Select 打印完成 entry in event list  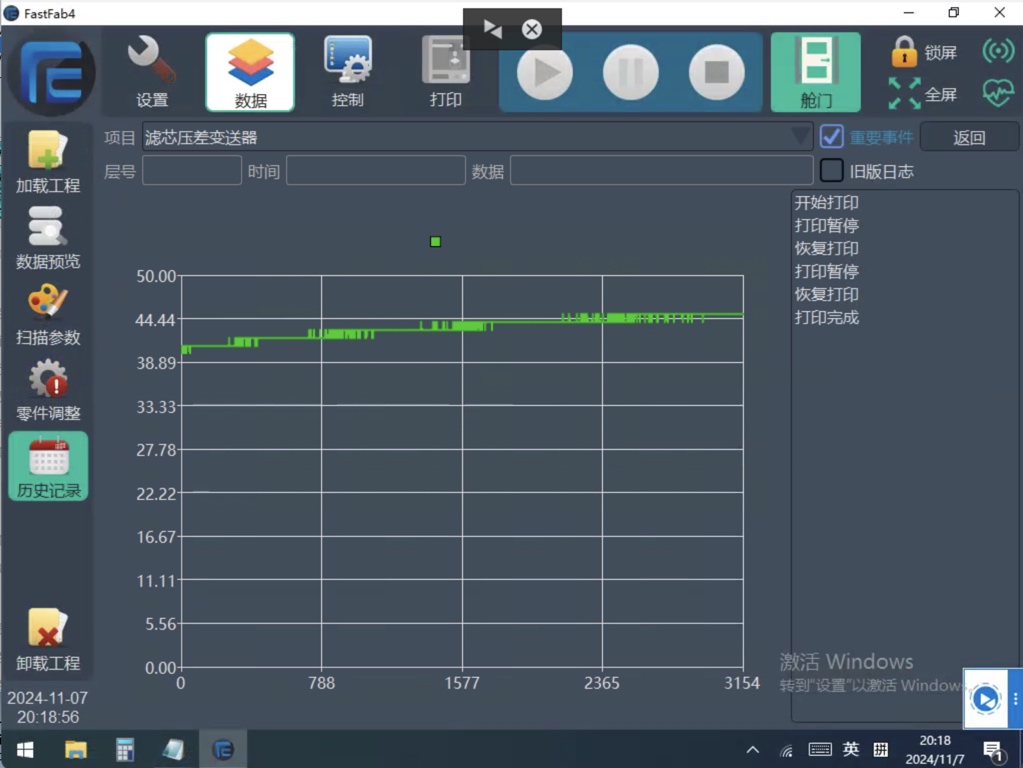(826, 318)
